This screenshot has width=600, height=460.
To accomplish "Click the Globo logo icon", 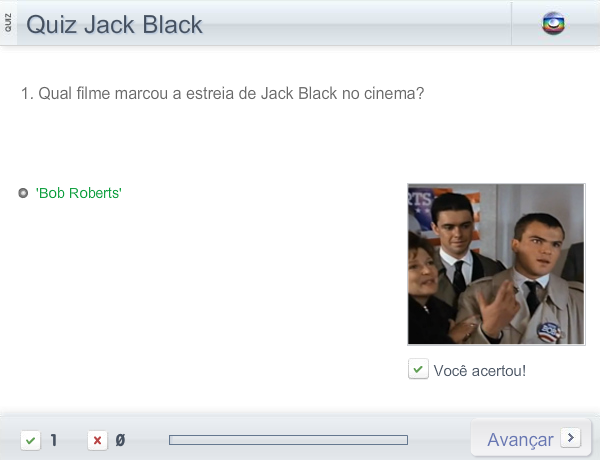I will click(x=553, y=24).
